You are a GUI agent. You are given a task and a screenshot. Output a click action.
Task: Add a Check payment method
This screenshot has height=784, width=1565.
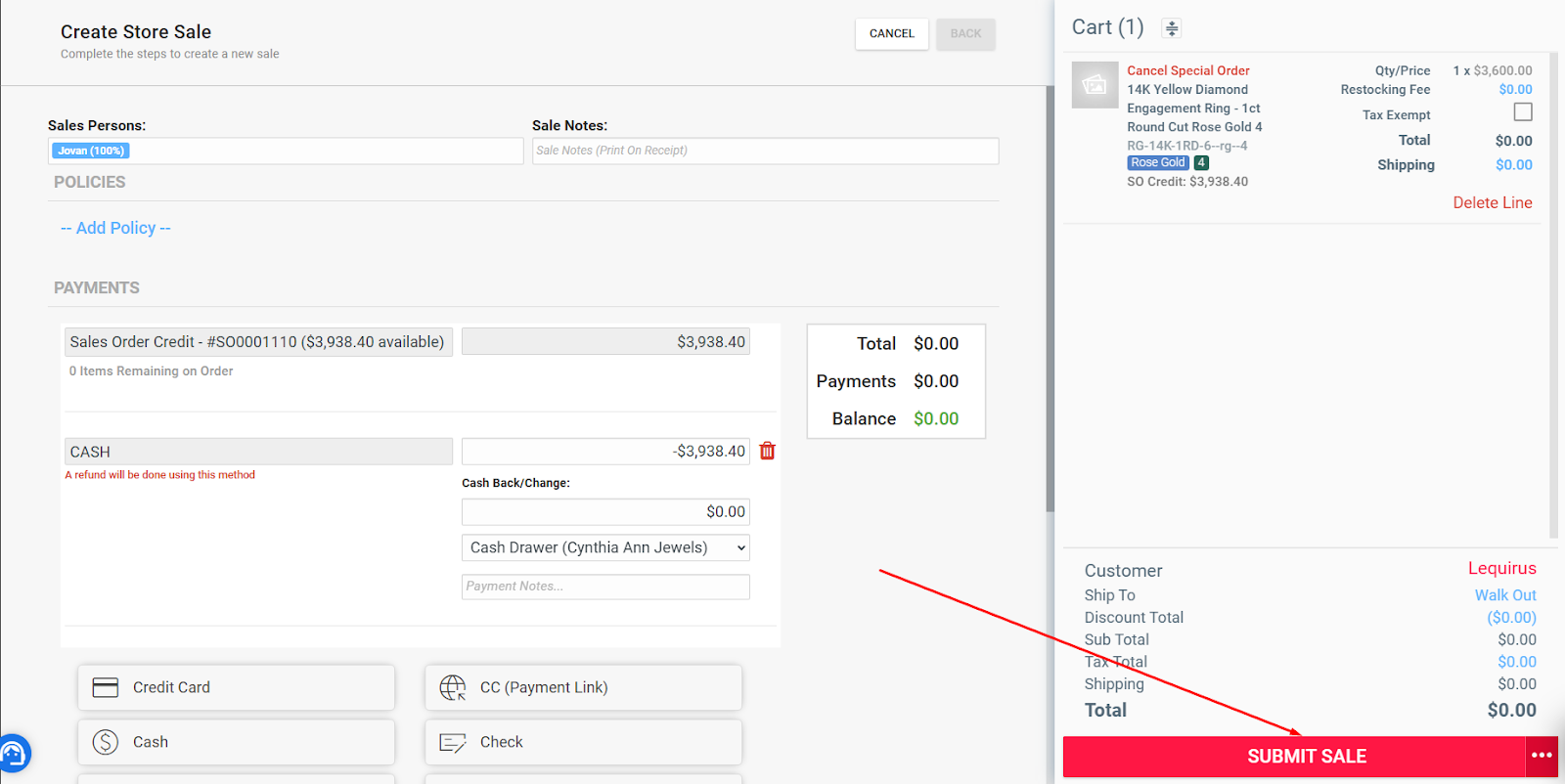coord(583,742)
